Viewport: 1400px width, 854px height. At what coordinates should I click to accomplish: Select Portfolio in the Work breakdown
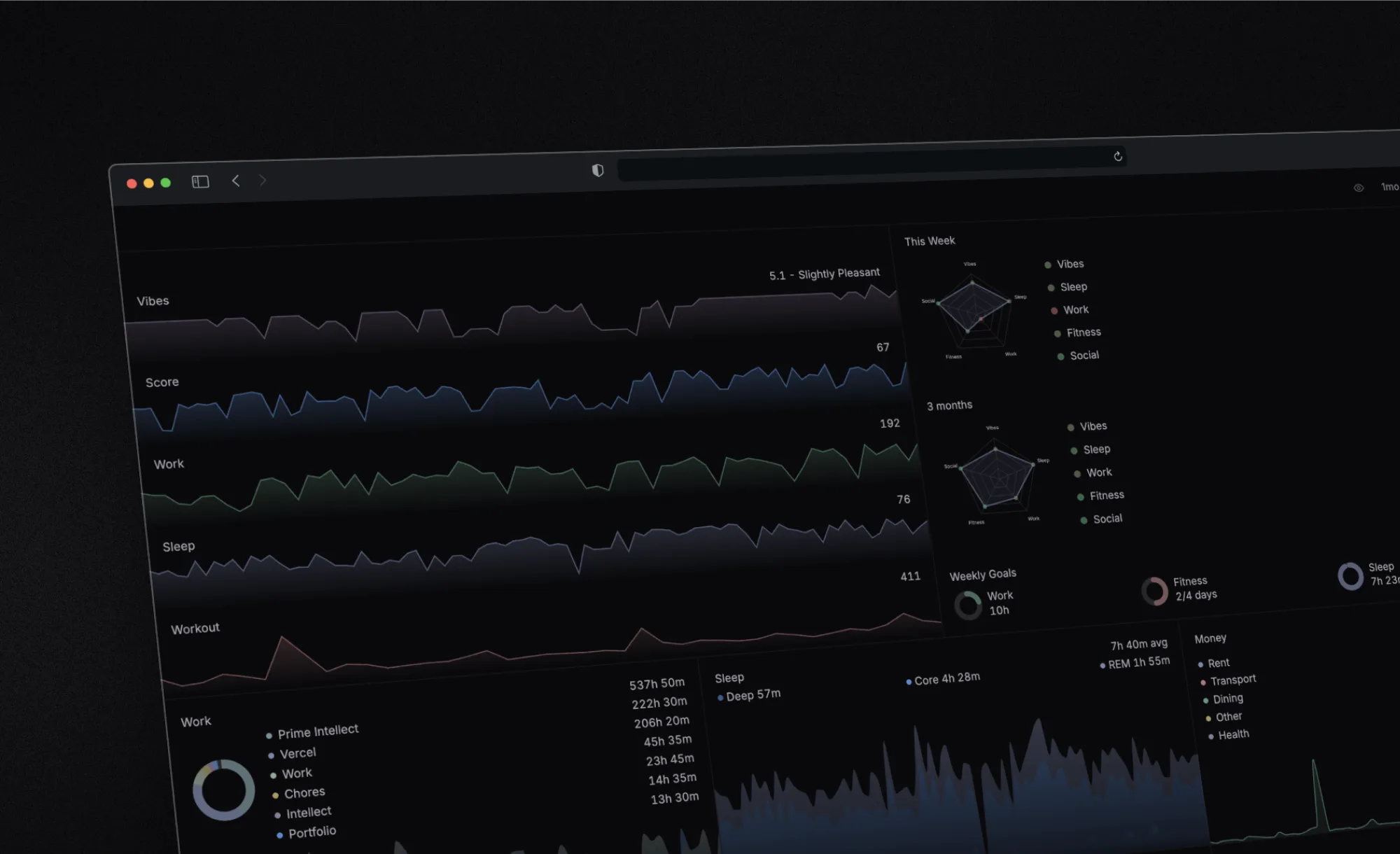click(307, 832)
